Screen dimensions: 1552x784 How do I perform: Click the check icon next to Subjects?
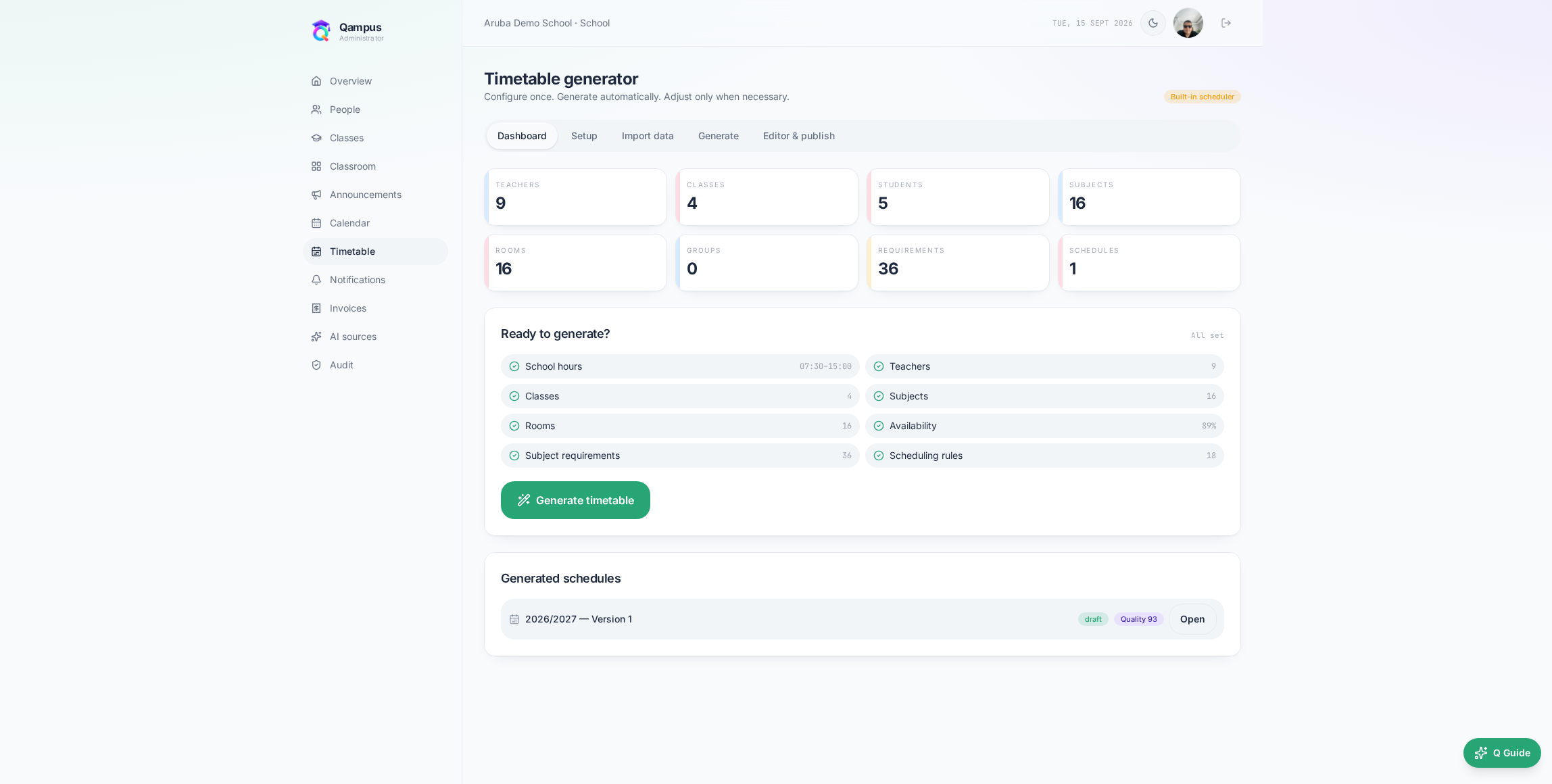tap(879, 396)
